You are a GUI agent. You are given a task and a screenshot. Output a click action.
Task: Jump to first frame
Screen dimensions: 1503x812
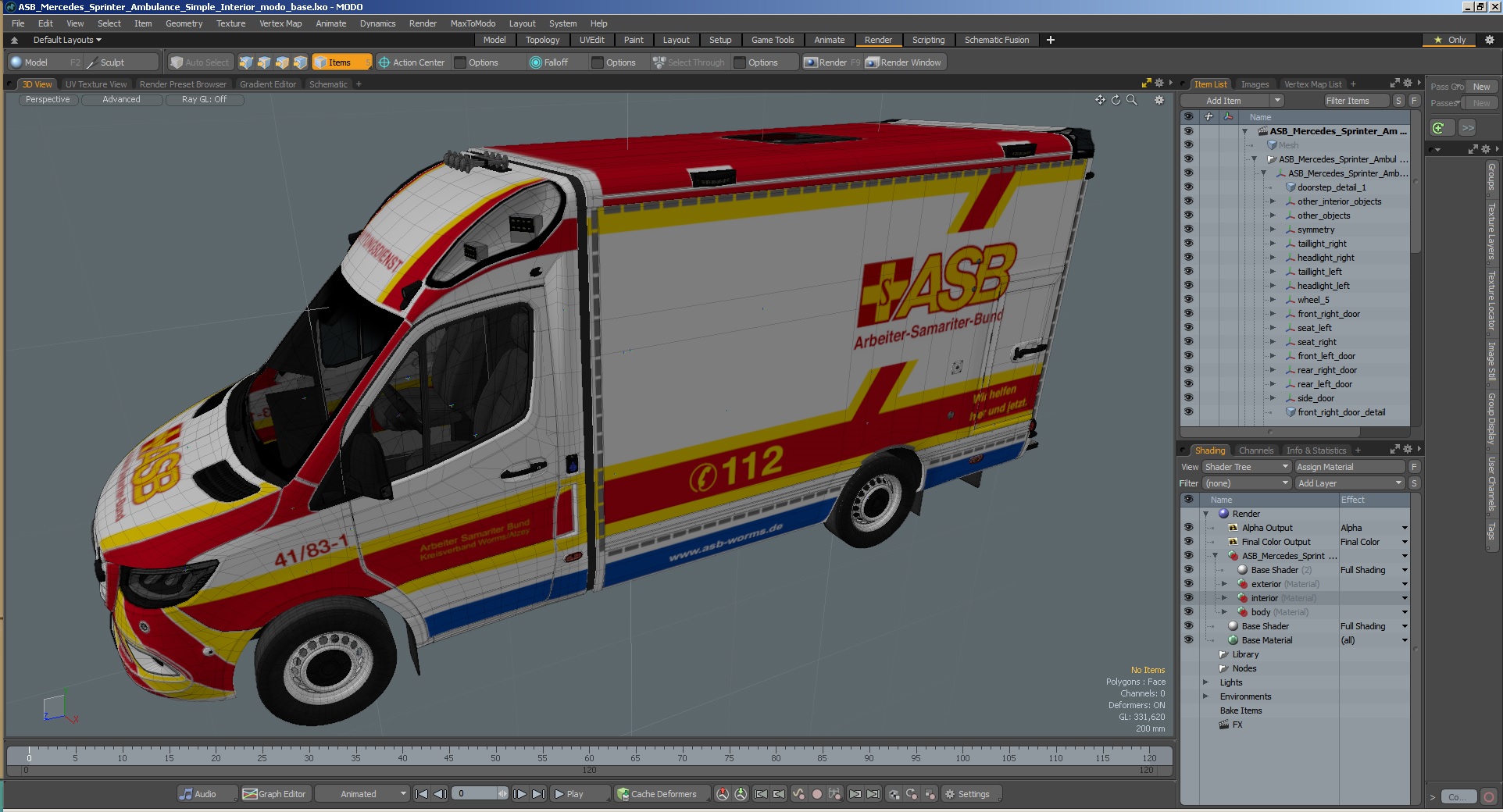pos(421,794)
